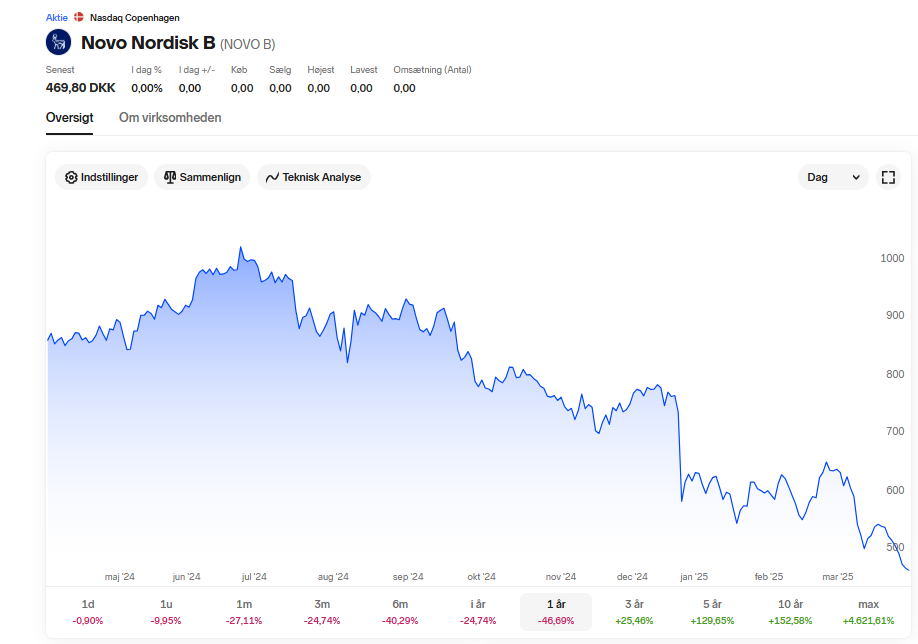Click the mar '25 x-axis label
The image size is (918, 644).
pos(838,577)
